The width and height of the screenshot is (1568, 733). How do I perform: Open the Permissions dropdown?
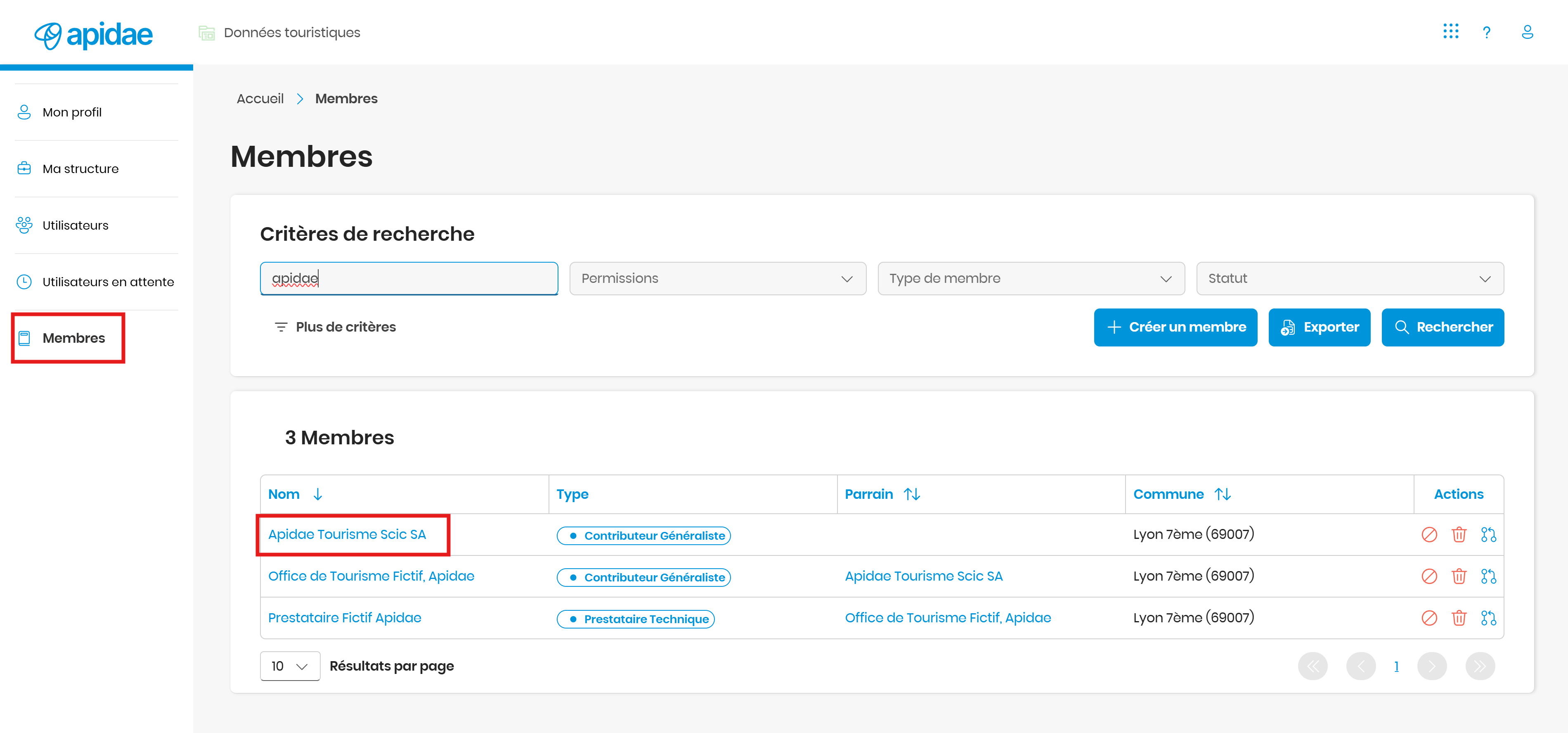(718, 278)
